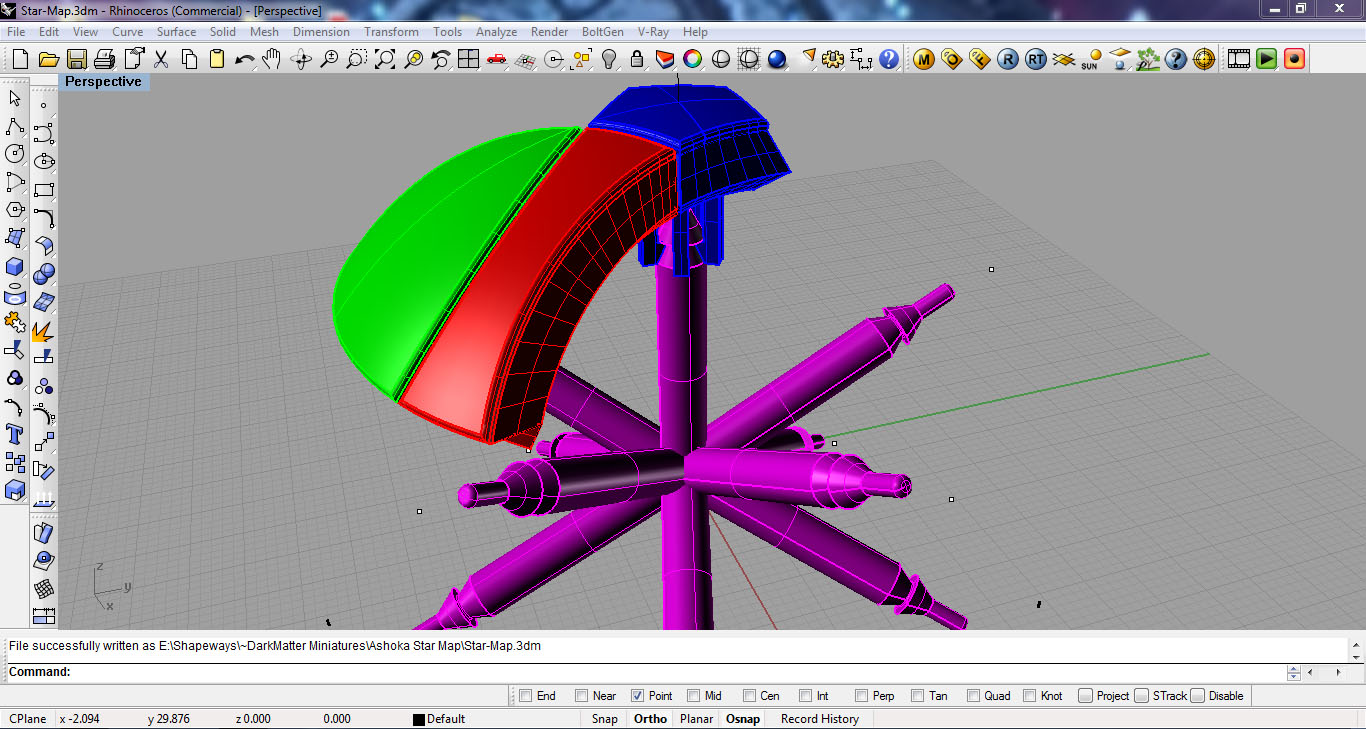Open the V-Ray menu
This screenshot has width=1366, height=729.
click(652, 32)
